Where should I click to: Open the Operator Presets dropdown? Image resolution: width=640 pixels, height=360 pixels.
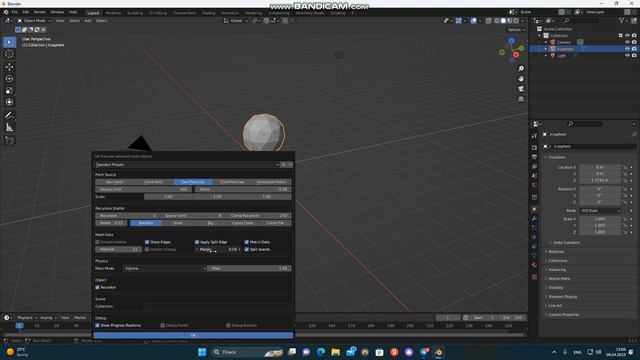(x=187, y=164)
